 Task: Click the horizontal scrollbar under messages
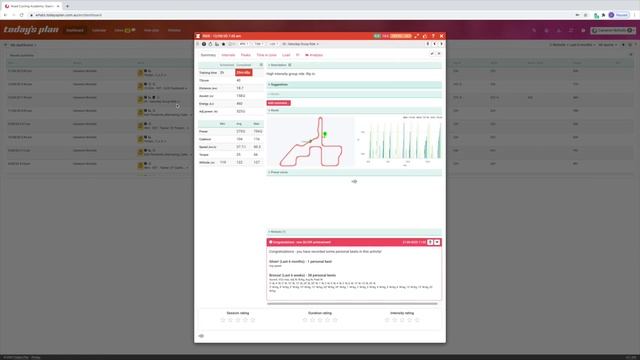(x=352, y=304)
